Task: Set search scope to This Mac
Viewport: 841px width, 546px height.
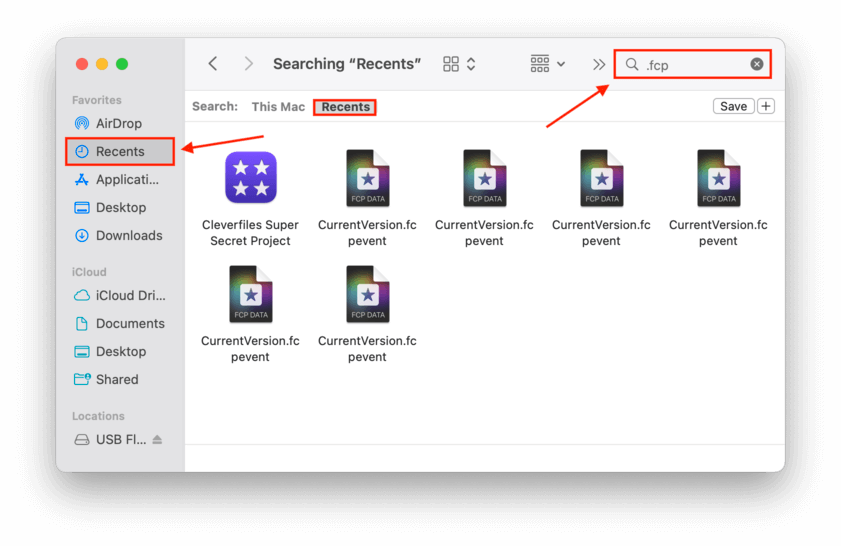Action: click(278, 107)
